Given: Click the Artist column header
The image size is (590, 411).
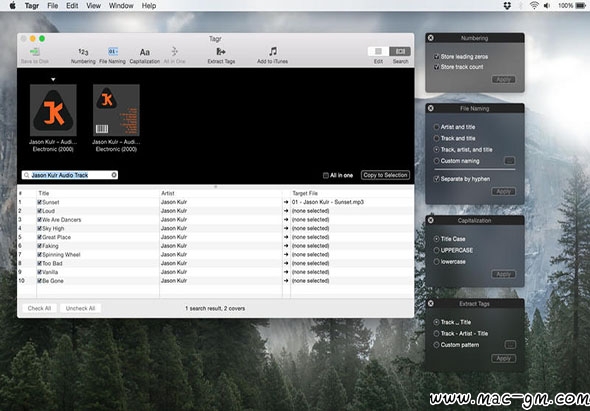Looking at the screenshot, I should (221, 193).
